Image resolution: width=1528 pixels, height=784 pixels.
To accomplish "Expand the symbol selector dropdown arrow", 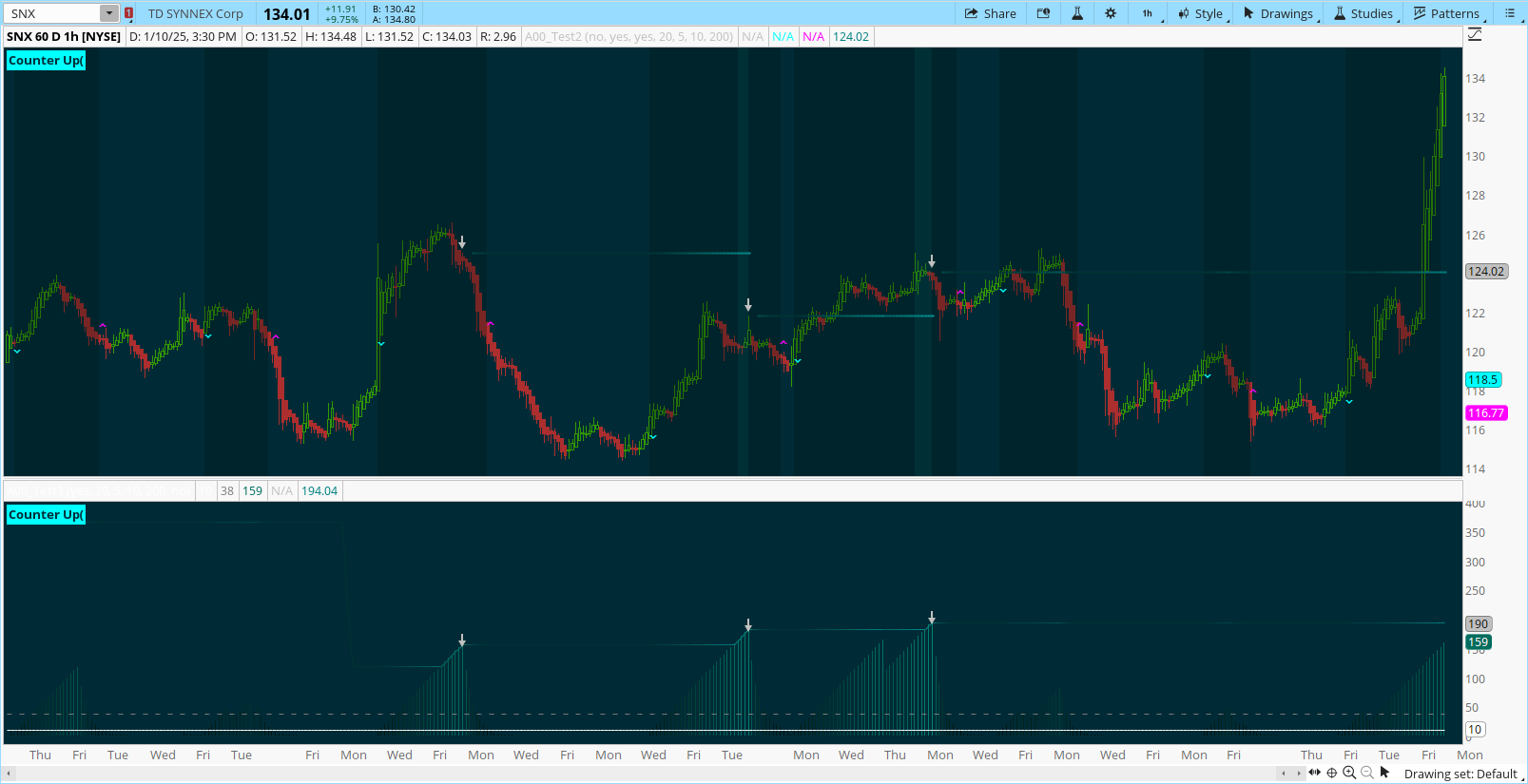I will 109,13.
